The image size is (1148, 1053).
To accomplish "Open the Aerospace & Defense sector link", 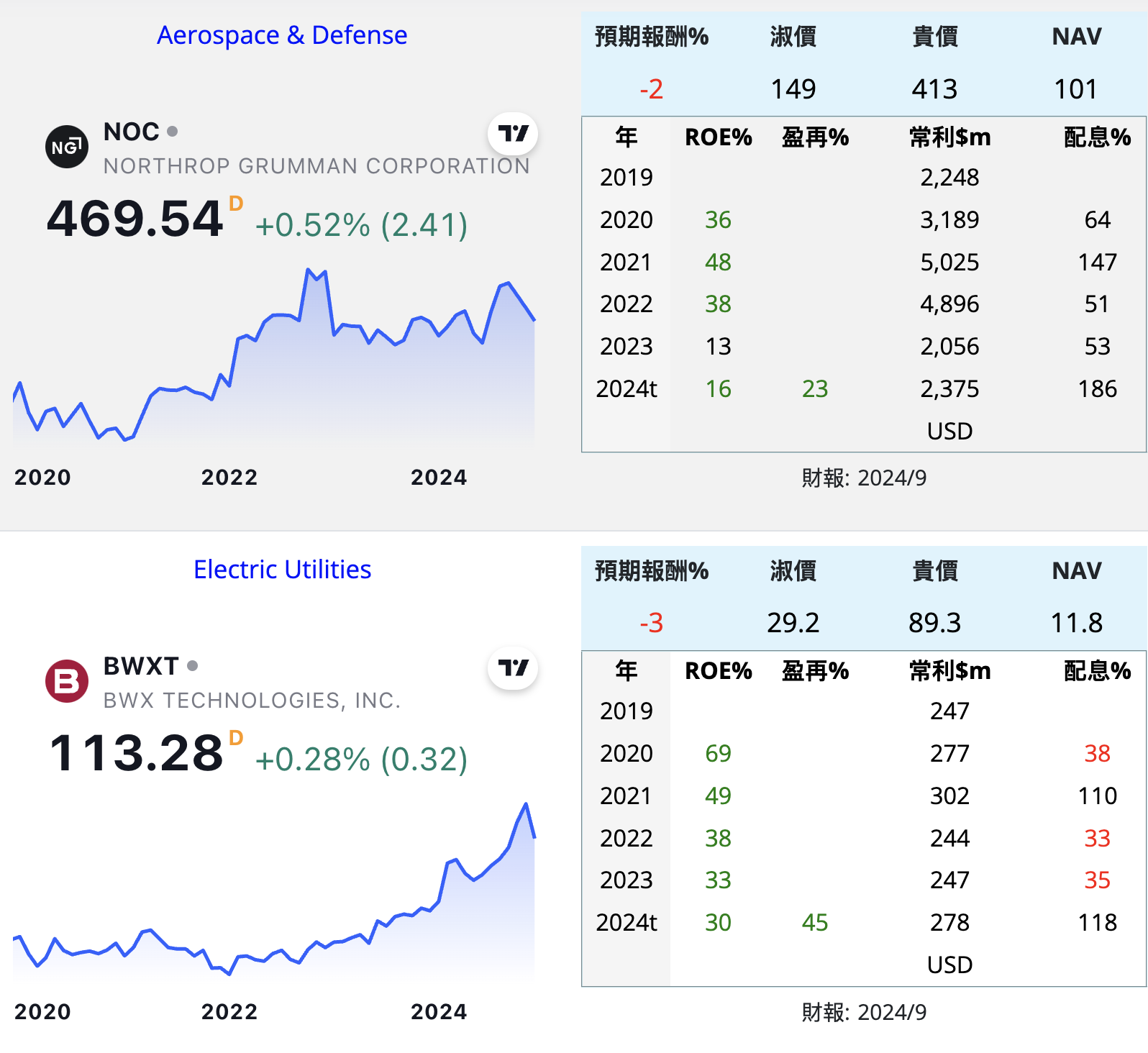I will 282,35.
